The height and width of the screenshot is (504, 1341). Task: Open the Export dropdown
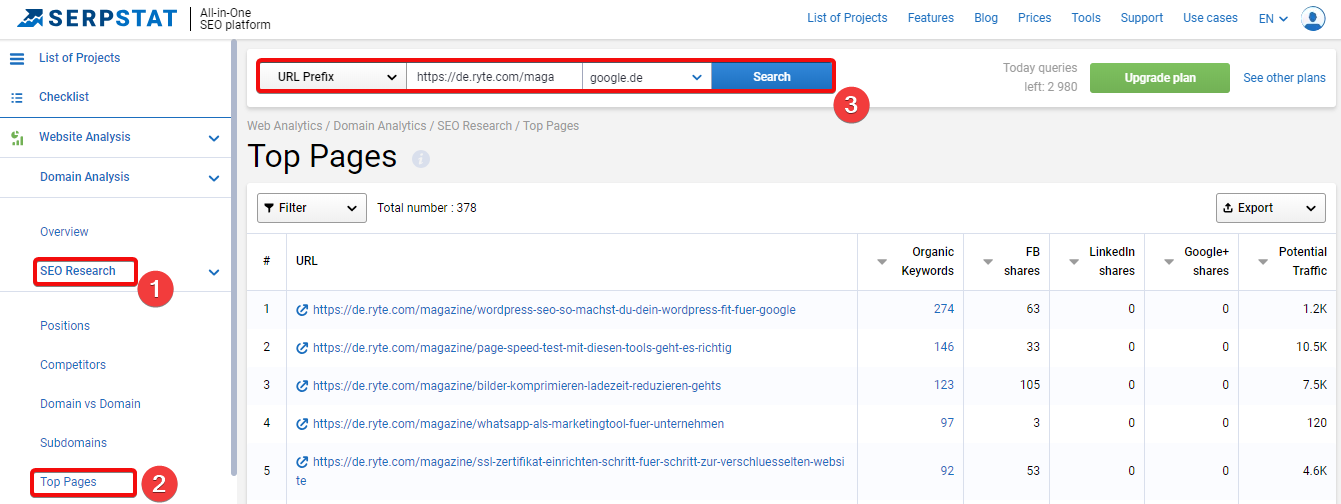(1270, 208)
